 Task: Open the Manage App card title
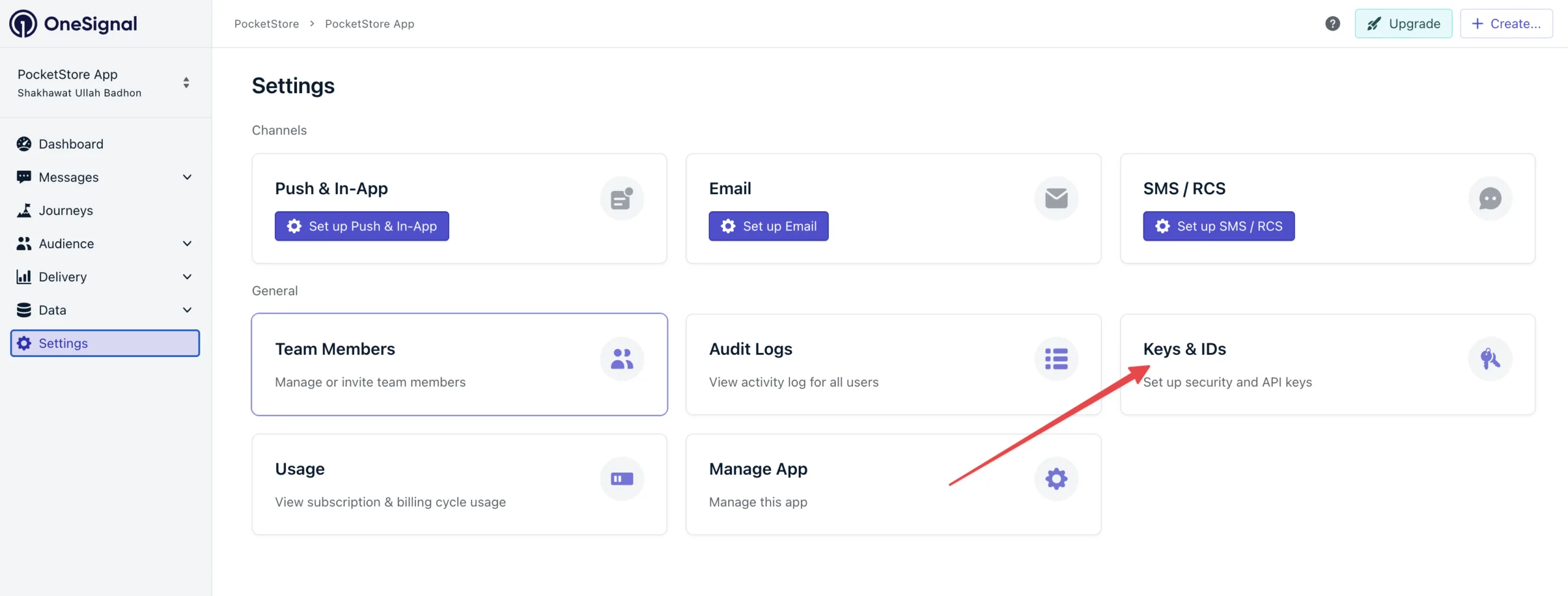tap(758, 469)
